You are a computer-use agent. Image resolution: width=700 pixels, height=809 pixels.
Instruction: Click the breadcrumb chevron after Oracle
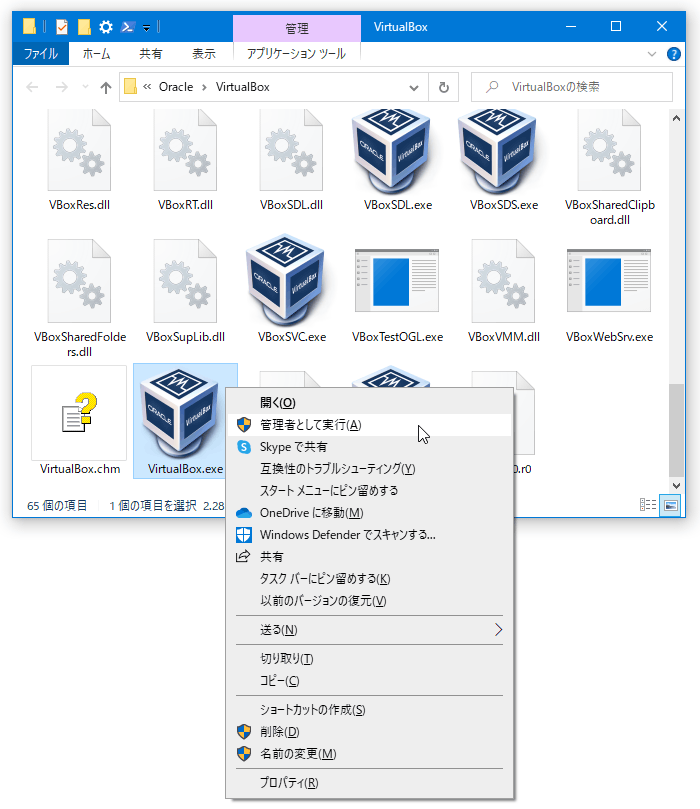(205, 87)
